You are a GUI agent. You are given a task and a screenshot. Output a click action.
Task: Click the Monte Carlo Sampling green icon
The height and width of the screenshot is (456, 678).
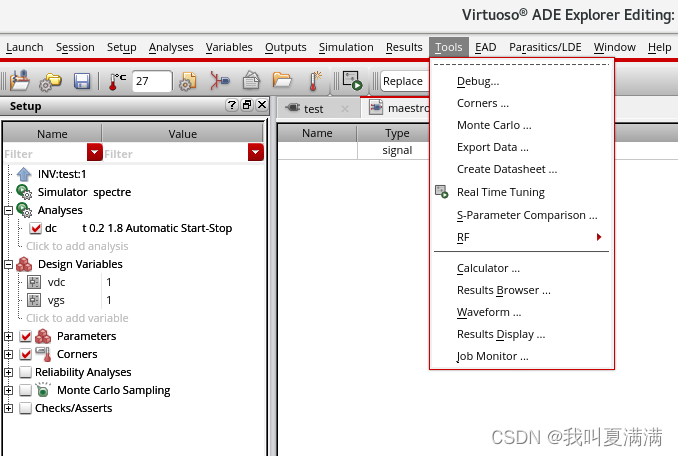[x=43, y=390]
